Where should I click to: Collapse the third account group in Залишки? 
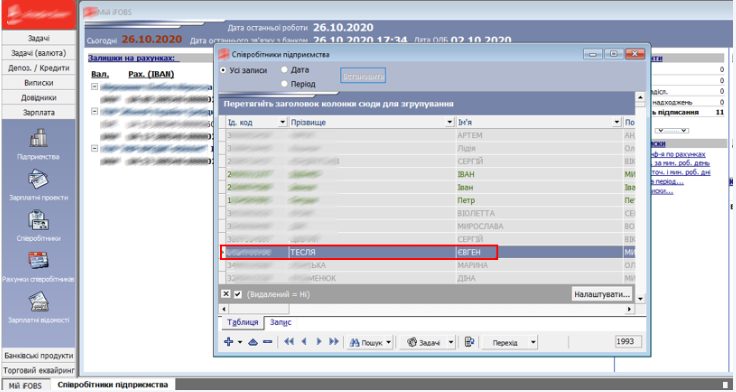pos(94,148)
